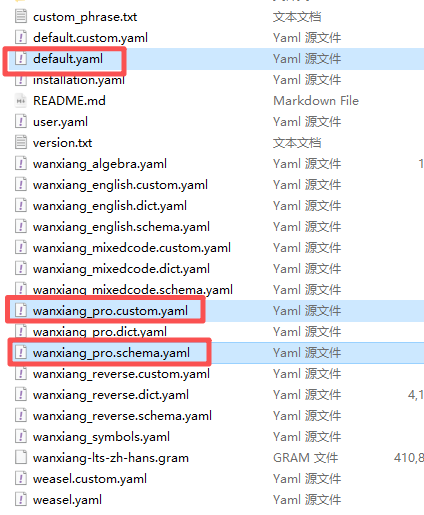
Task: Select the file name wanxiang_pro.custom.yaml
Action: pos(110,311)
